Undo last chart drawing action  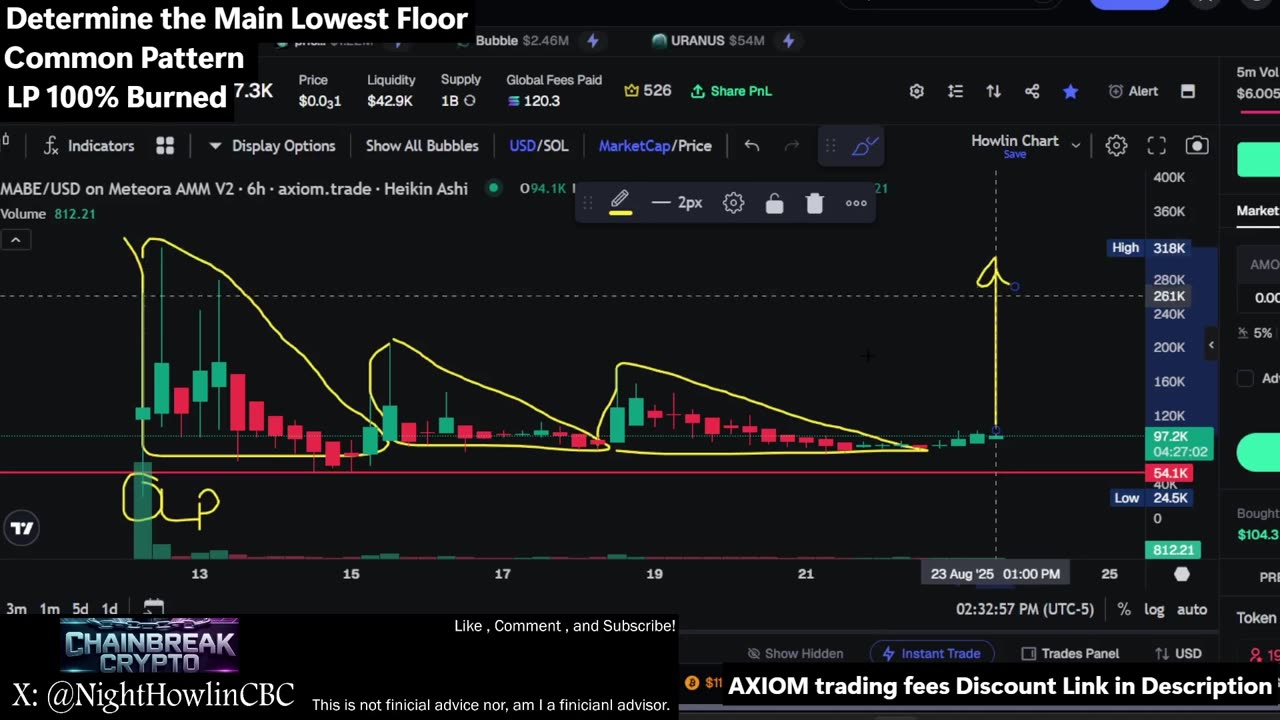(752, 146)
